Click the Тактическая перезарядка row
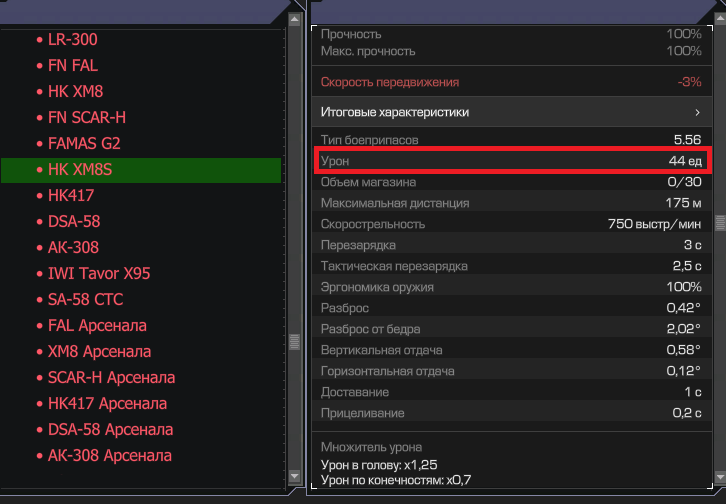This screenshot has height=504, width=726. coord(512,266)
